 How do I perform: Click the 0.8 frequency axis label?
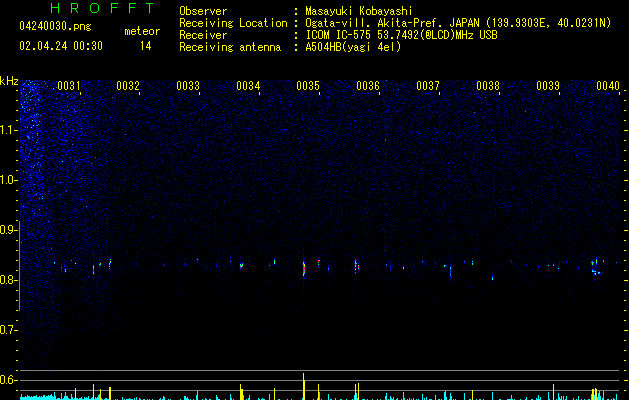click(8, 280)
